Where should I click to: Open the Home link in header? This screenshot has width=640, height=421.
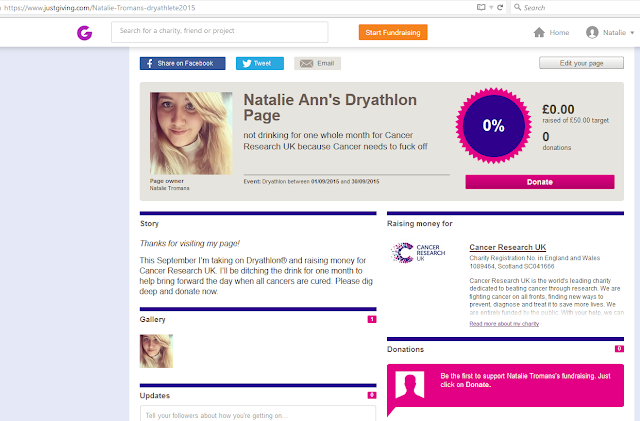click(559, 32)
